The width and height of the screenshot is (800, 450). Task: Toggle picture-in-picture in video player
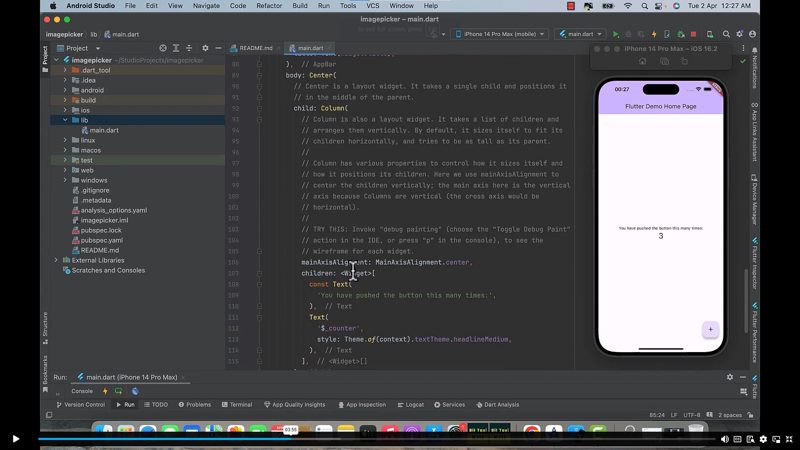776,439
